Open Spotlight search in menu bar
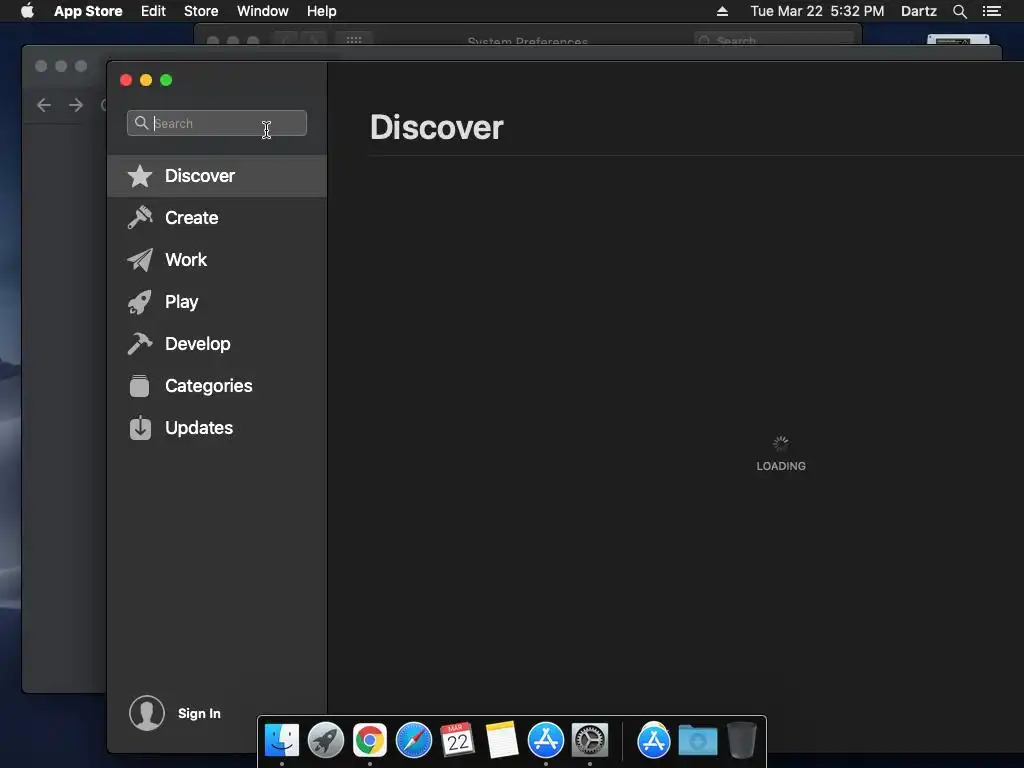 [x=960, y=11]
